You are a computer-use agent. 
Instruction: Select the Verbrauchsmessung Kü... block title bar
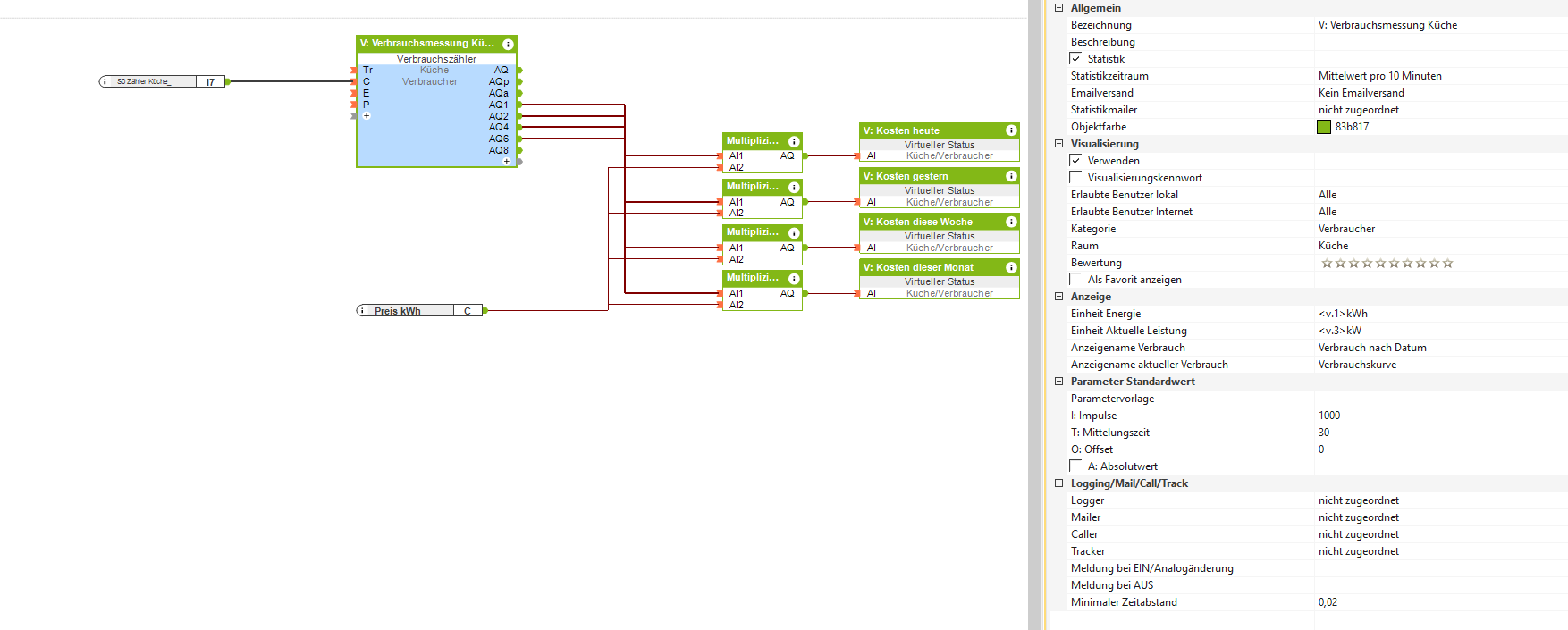(x=436, y=44)
